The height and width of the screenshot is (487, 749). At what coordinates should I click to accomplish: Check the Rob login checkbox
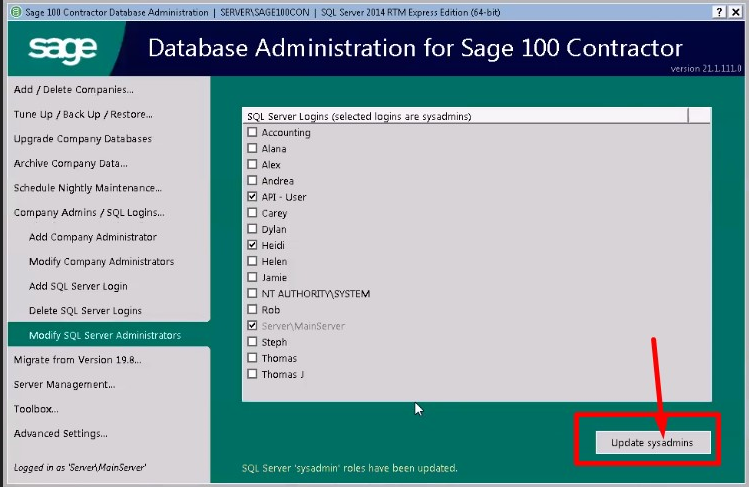pos(252,309)
